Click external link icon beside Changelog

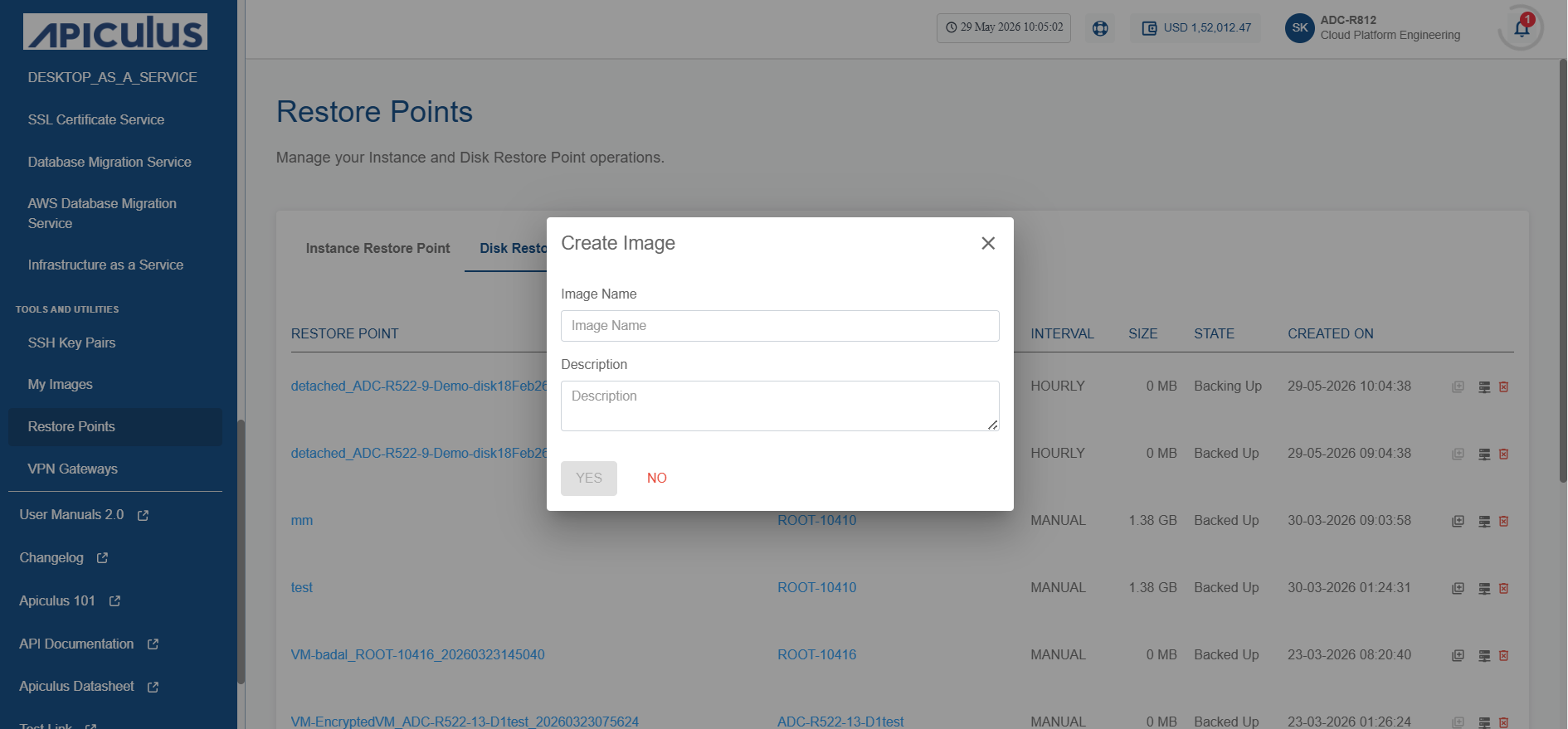[x=102, y=558]
